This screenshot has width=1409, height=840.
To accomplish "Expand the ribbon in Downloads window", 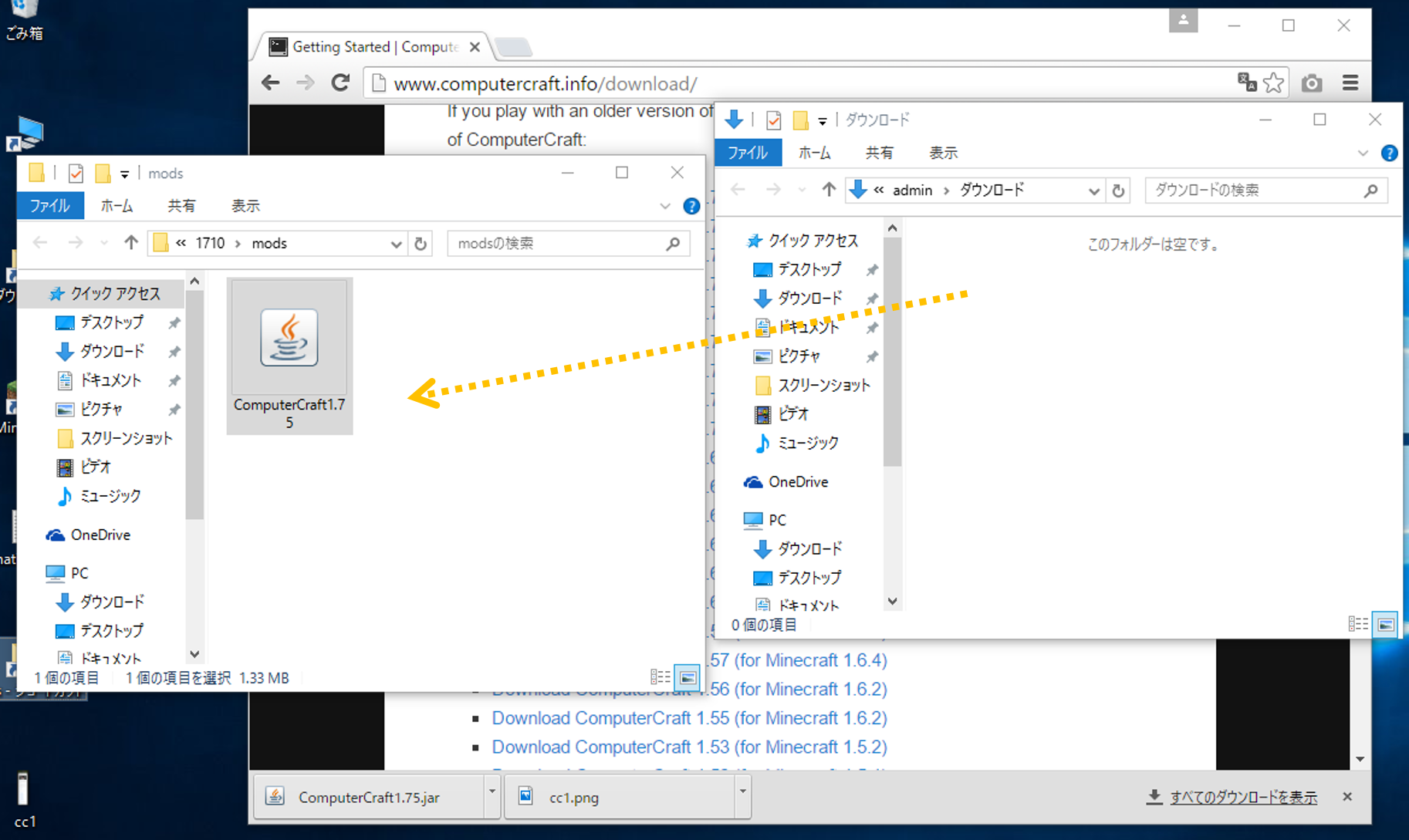I will [1363, 153].
